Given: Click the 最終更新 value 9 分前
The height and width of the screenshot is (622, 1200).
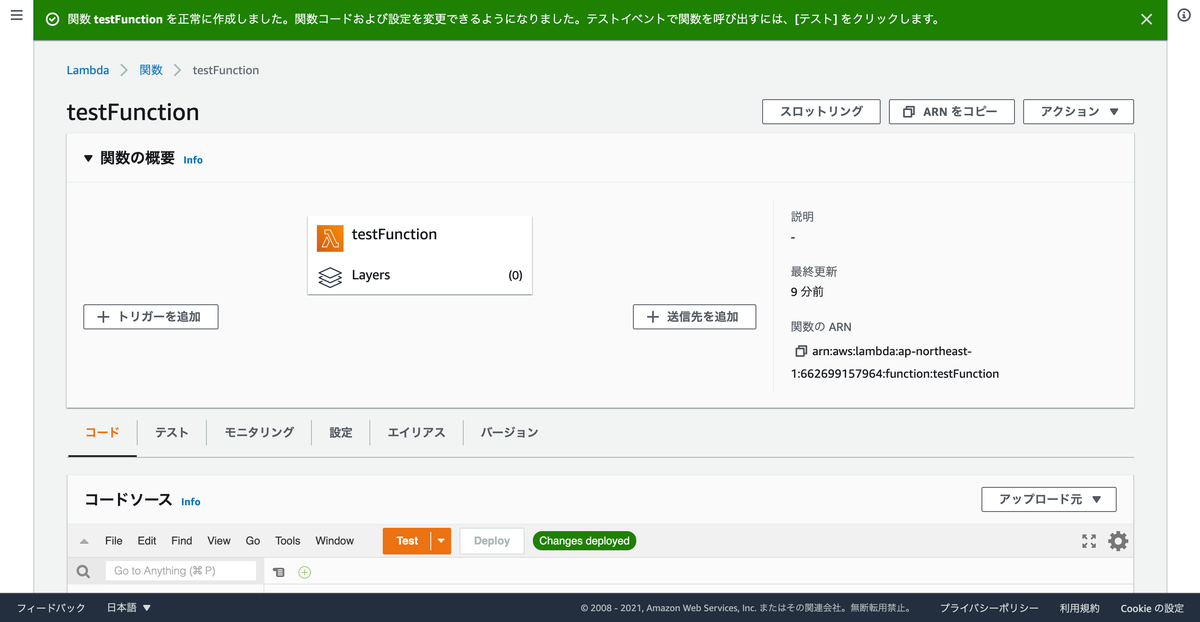Looking at the screenshot, I should pyautogui.click(x=807, y=292).
